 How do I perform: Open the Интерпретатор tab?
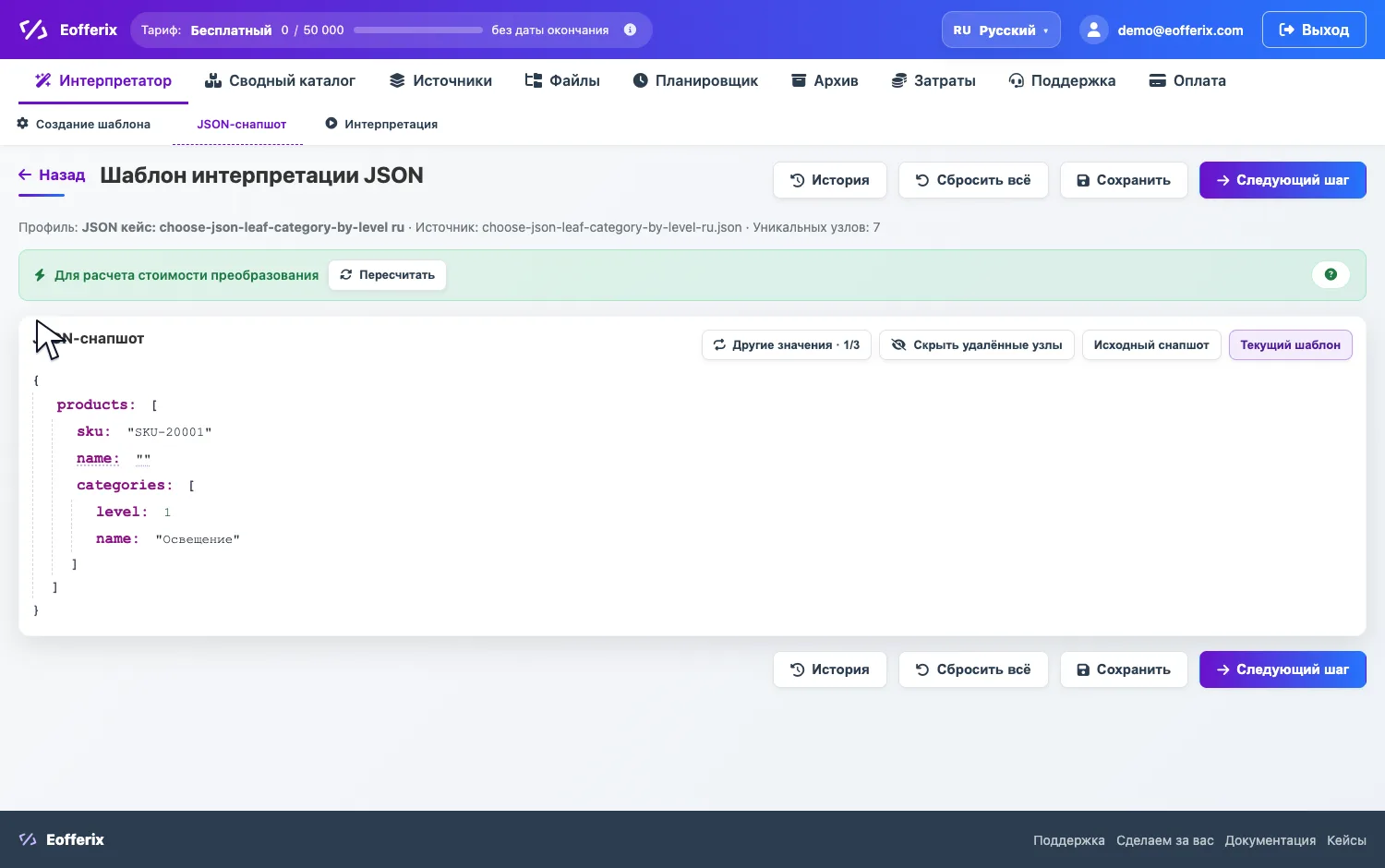click(103, 80)
